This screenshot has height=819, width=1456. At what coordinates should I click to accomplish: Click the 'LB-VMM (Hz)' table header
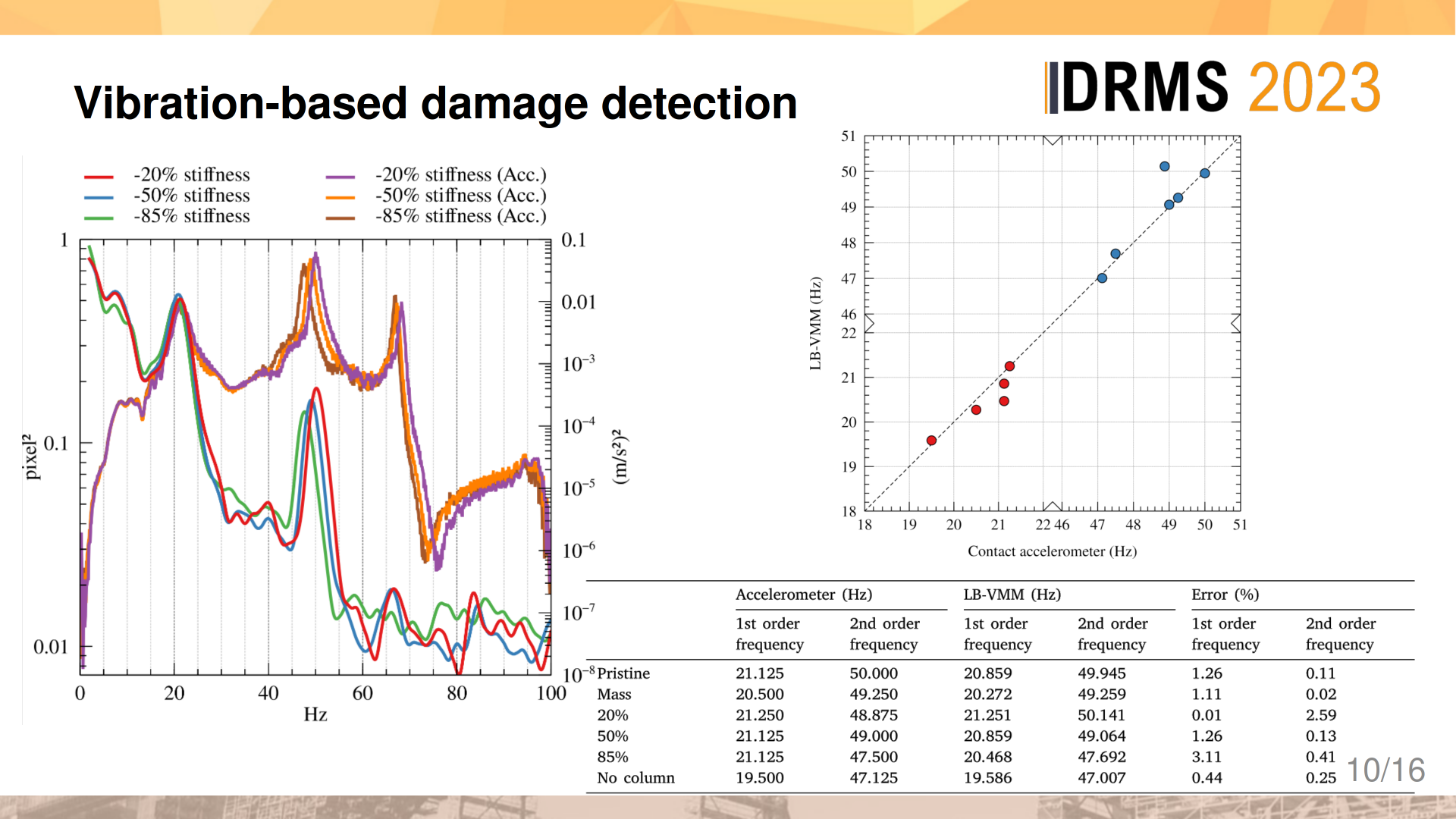coord(1012,595)
